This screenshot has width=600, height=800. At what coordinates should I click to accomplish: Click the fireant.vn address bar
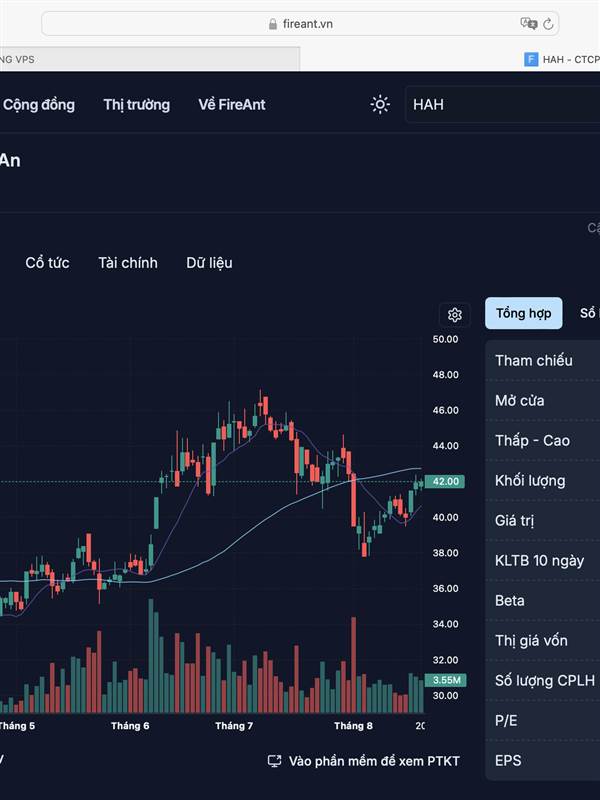point(300,24)
